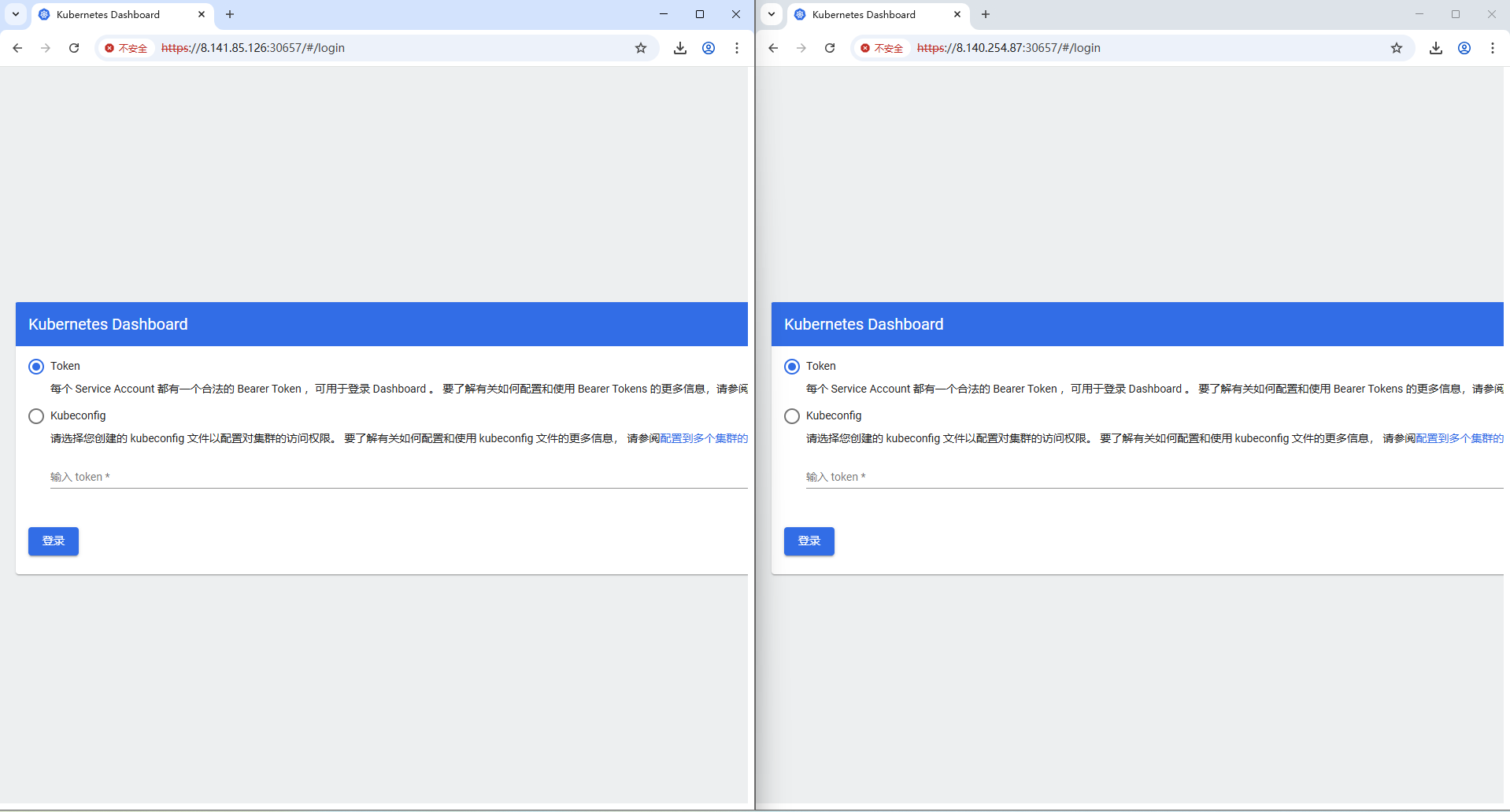
Task: Click Kubernetes Dashboard header title in left window
Action: pyautogui.click(x=108, y=324)
